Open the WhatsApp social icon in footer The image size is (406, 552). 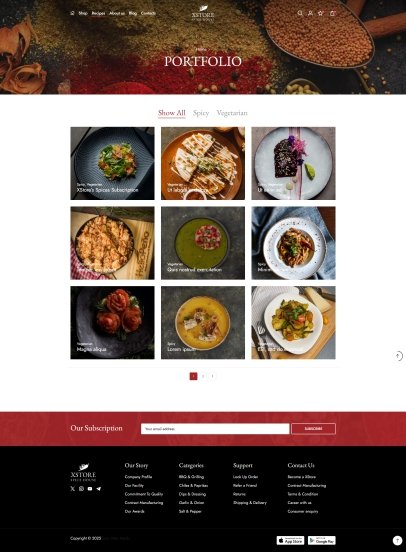point(81,489)
